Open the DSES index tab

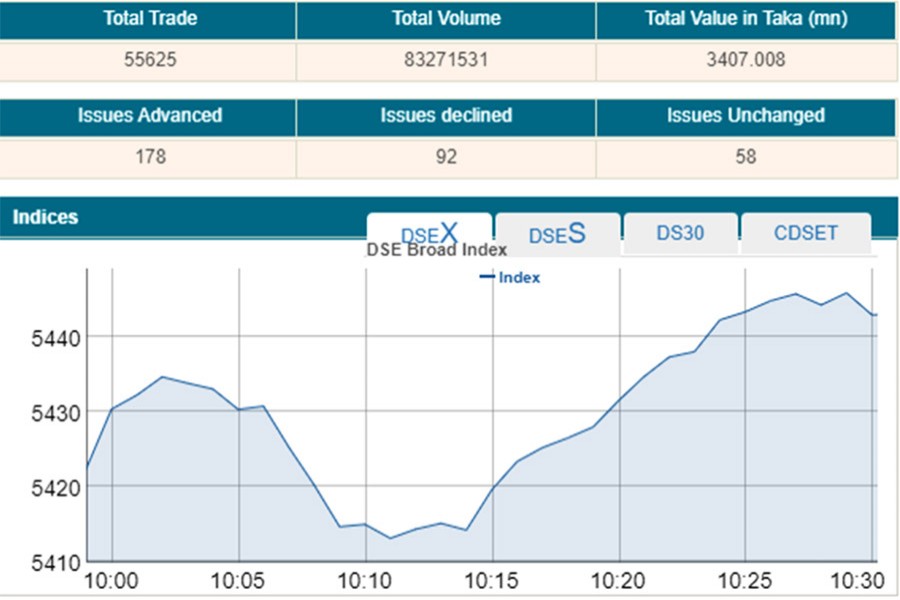[557, 235]
